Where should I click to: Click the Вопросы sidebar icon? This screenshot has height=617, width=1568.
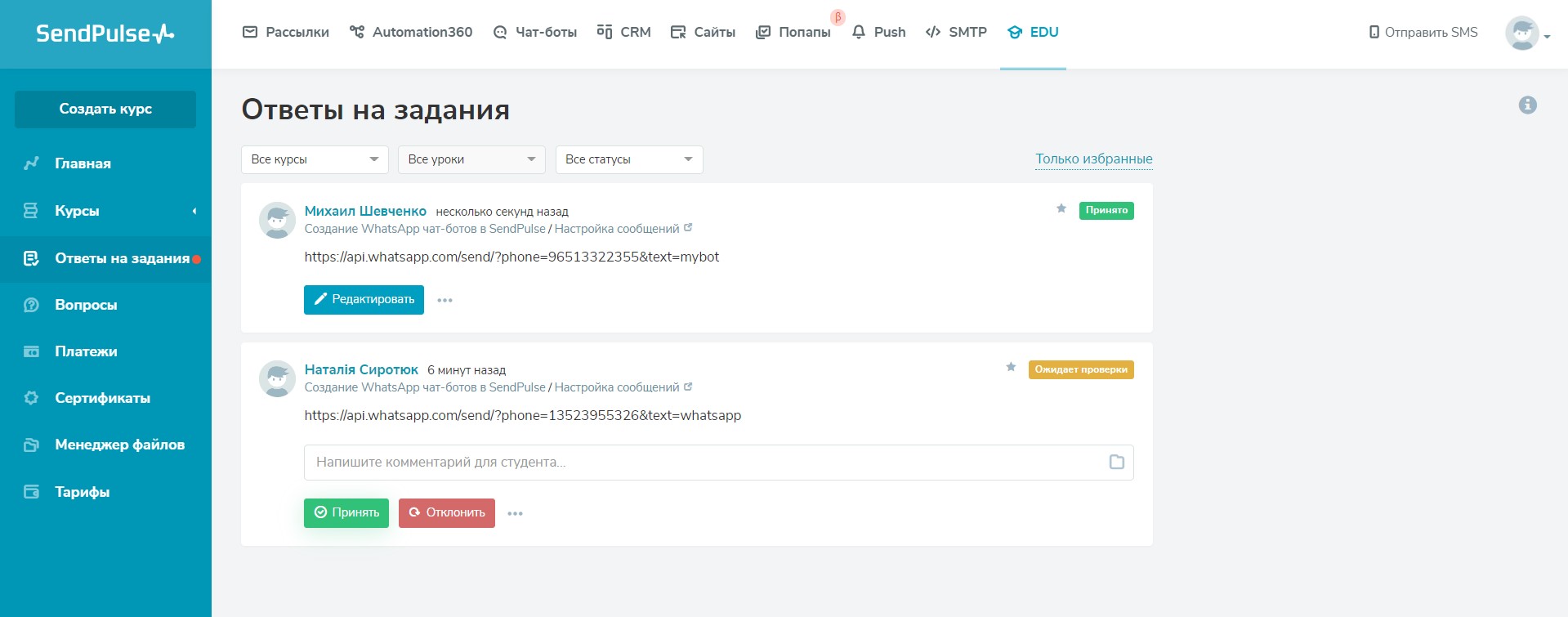click(31, 305)
